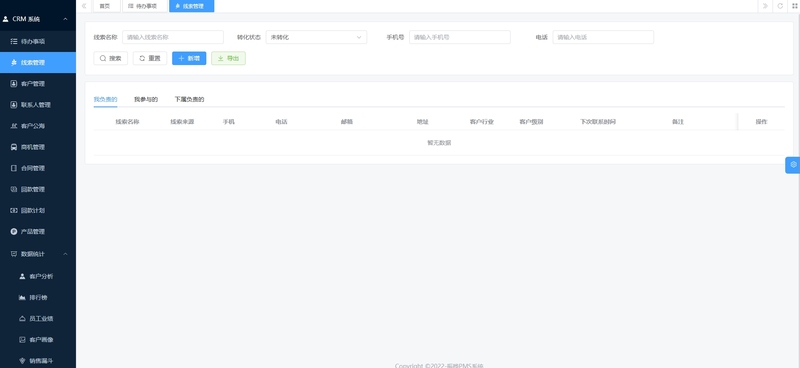This screenshot has height=368, width=800.
Task: Open 待办事项 in the sidebar
Action: (38, 41)
